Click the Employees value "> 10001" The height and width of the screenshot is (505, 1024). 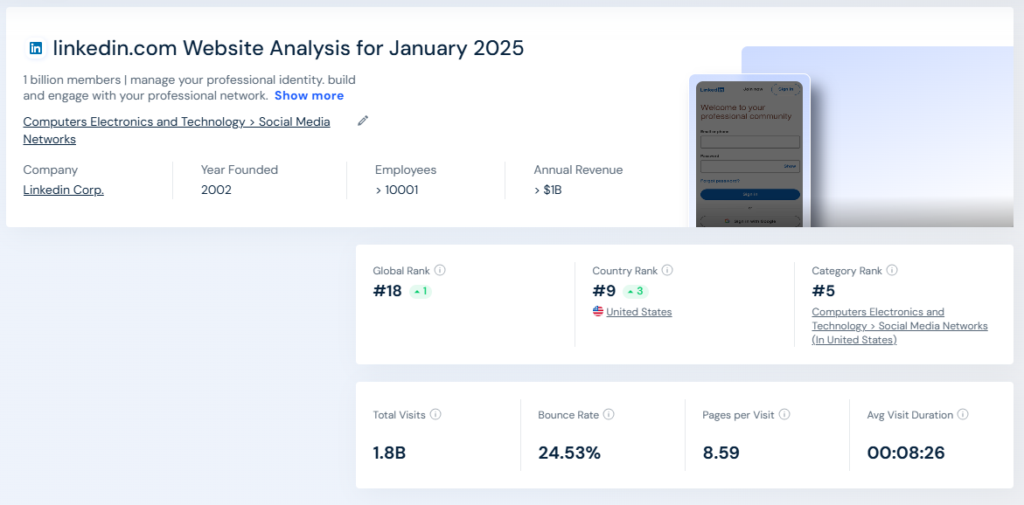click(x=396, y=190)
